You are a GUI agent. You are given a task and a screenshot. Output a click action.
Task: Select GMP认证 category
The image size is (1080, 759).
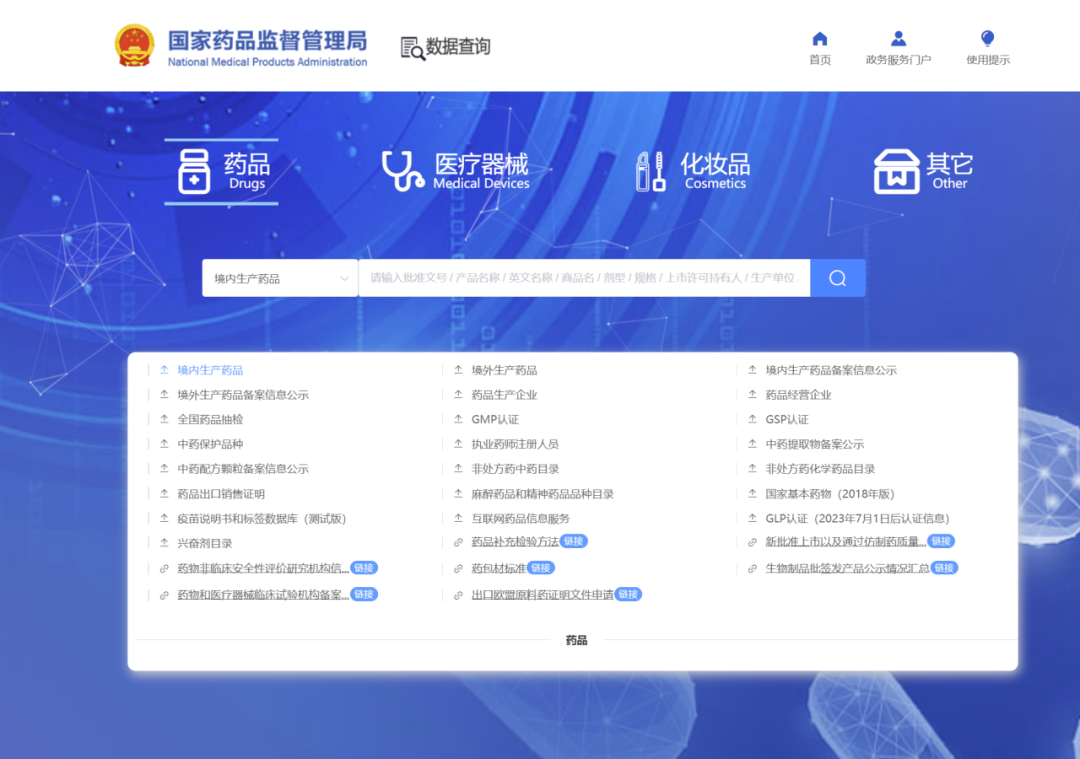point(495,419)
